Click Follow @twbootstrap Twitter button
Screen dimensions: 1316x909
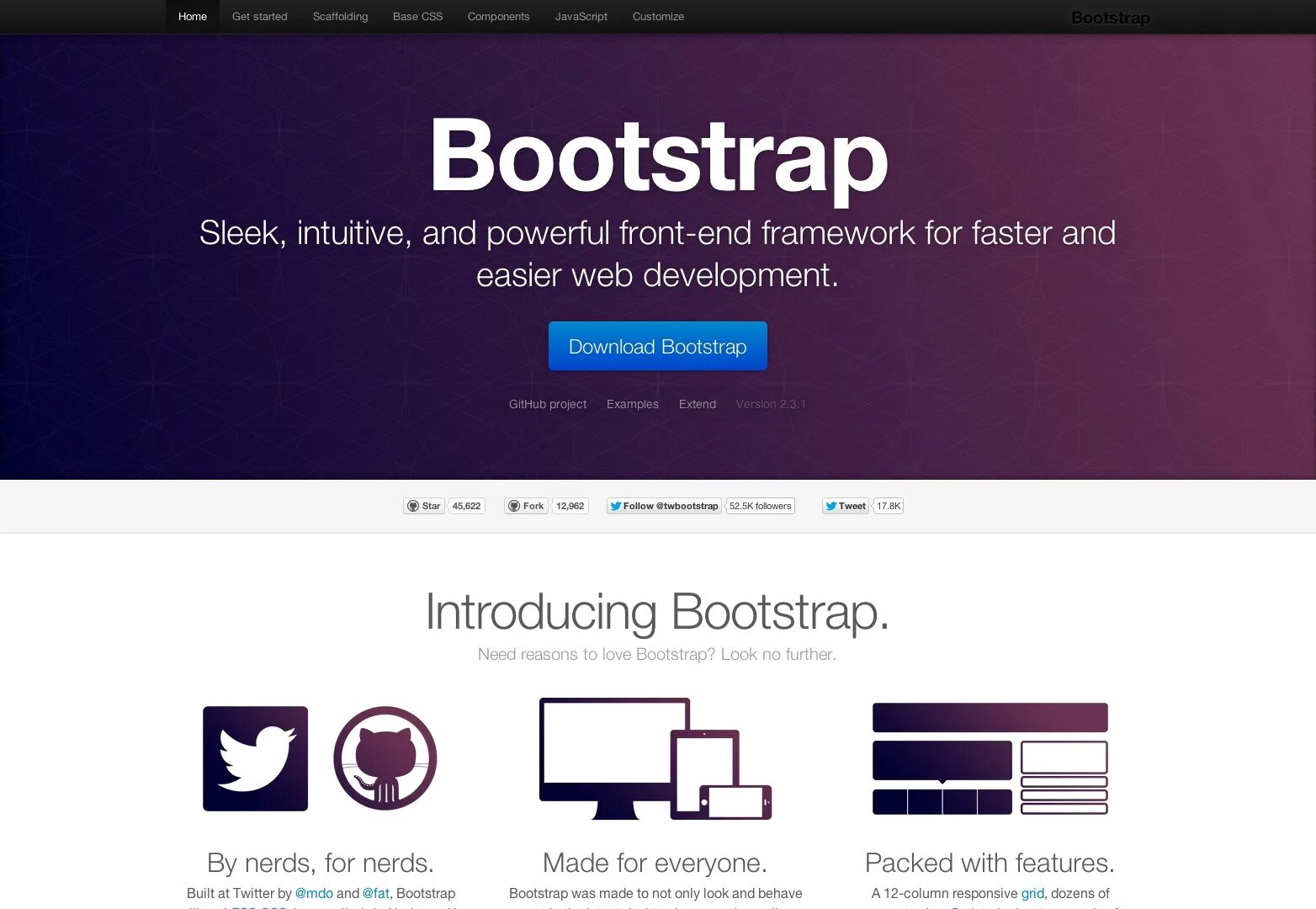point(664,506)
